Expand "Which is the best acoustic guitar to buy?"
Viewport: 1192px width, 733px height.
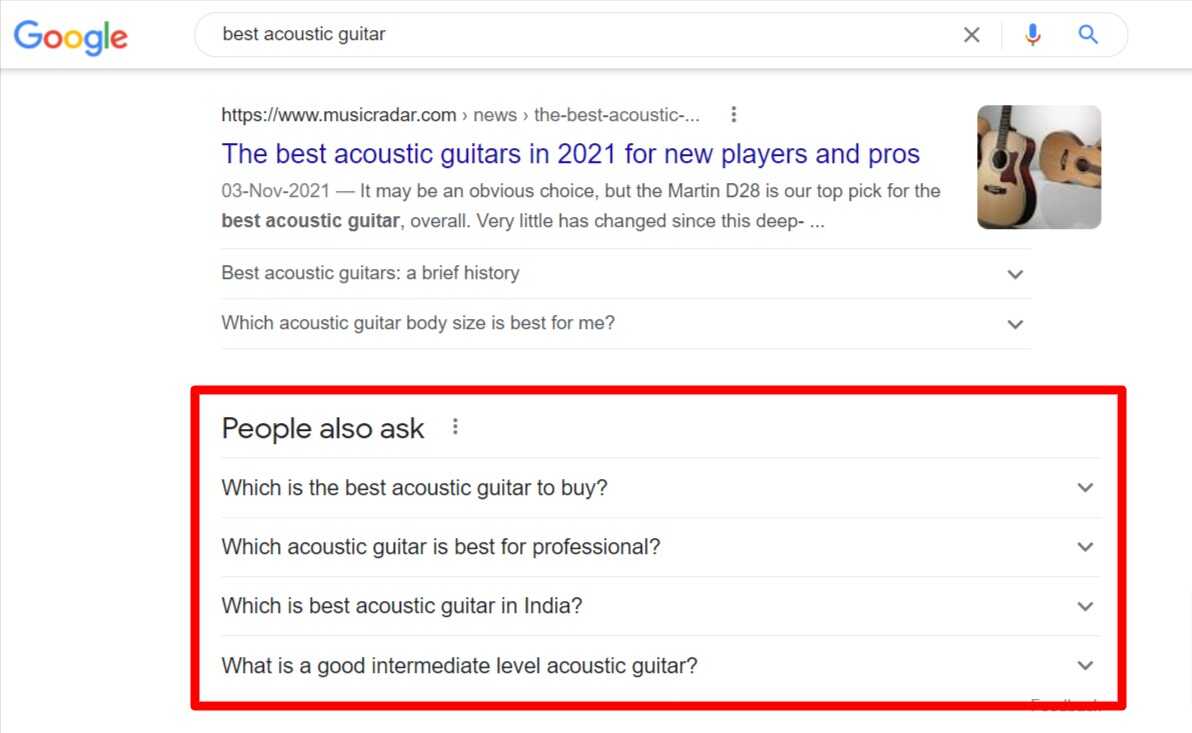[414, 488]
